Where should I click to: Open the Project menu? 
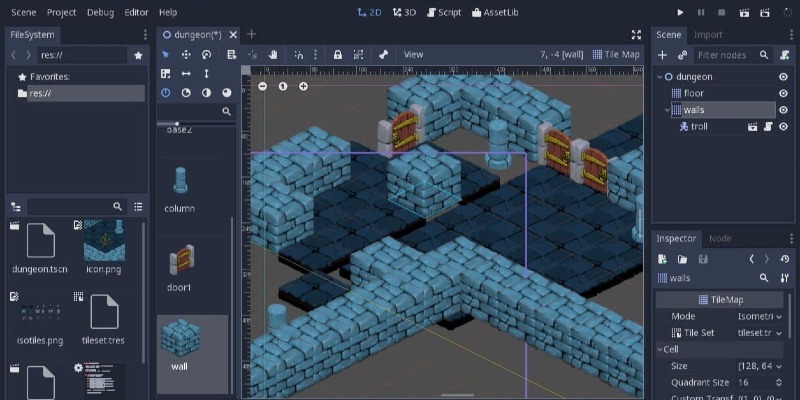coord(61,12)
